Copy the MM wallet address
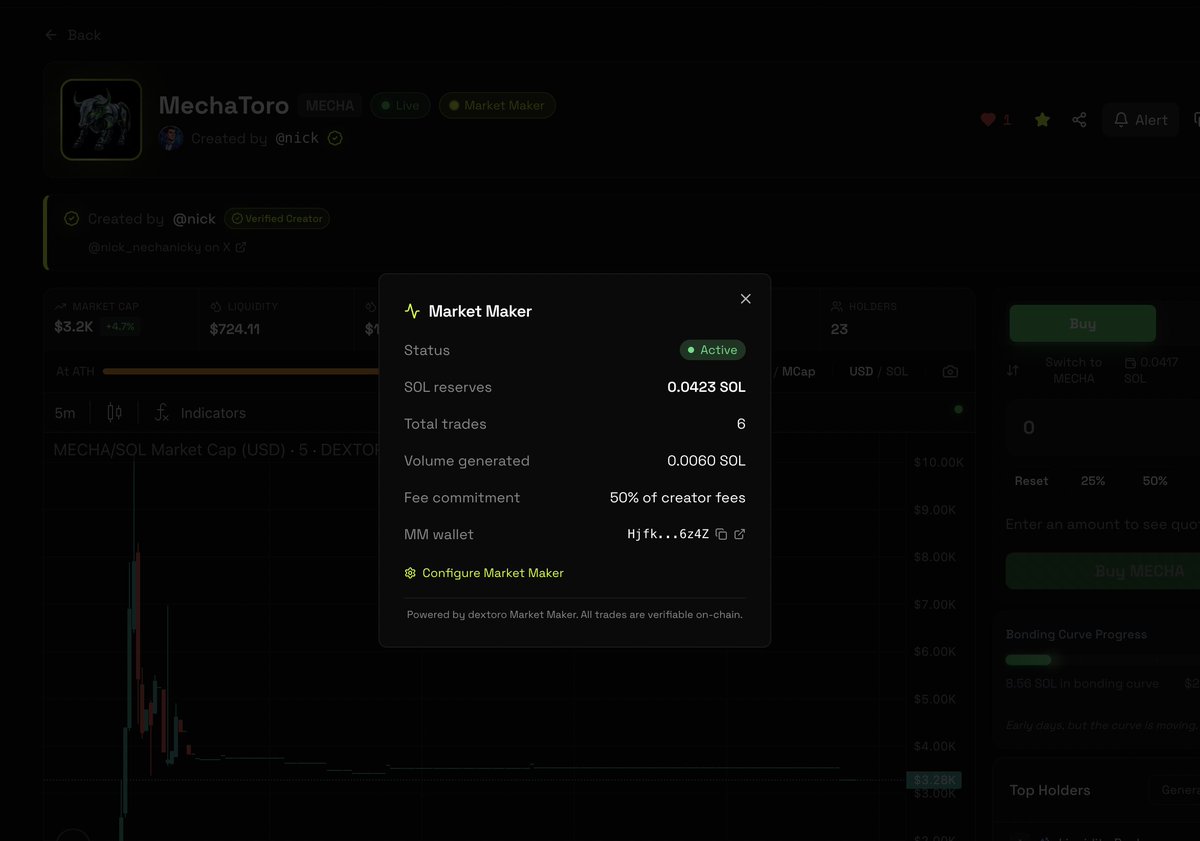The height and width of the screenshot is (841, 1200). coord(721,535)
